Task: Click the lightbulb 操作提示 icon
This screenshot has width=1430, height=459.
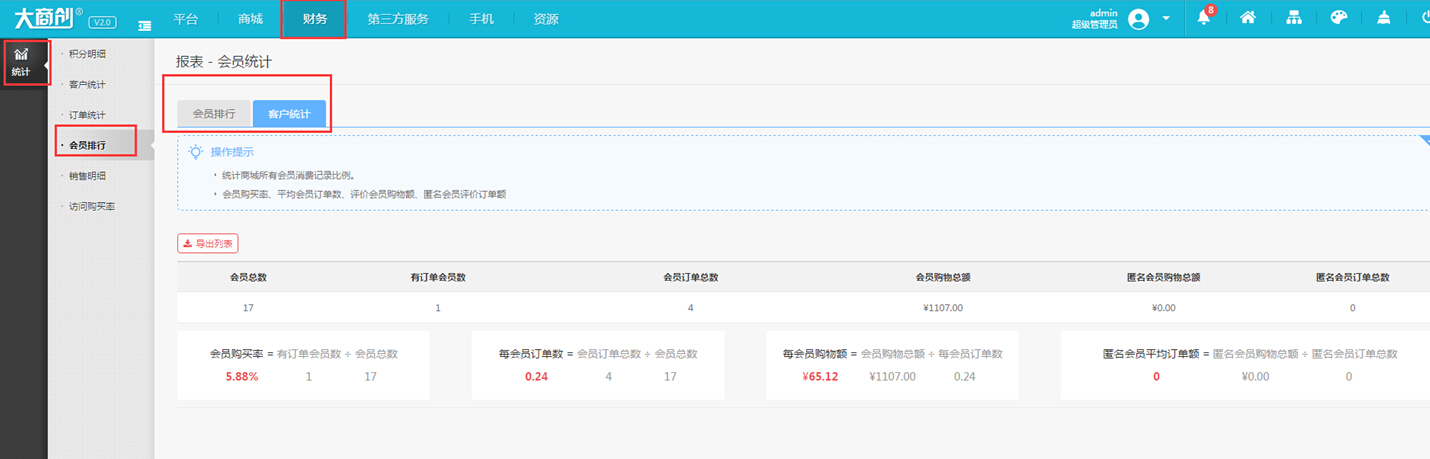Action: [x=196, y=152]
